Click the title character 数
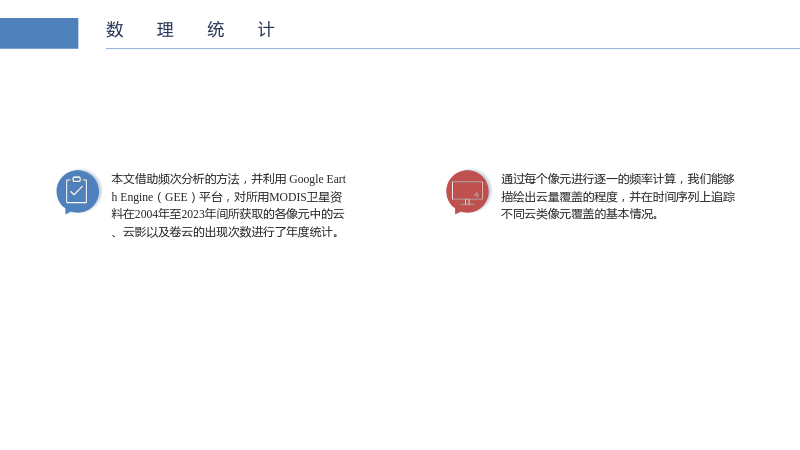This screenshot has height=450, width=800. (x=115, y=30)
